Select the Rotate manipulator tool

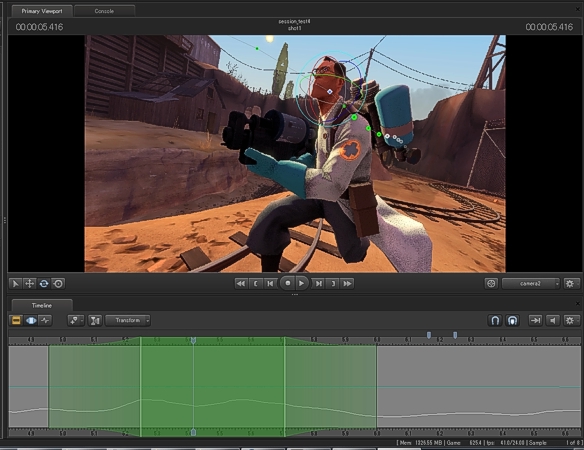pyautogui.click(x=44, y=283)
